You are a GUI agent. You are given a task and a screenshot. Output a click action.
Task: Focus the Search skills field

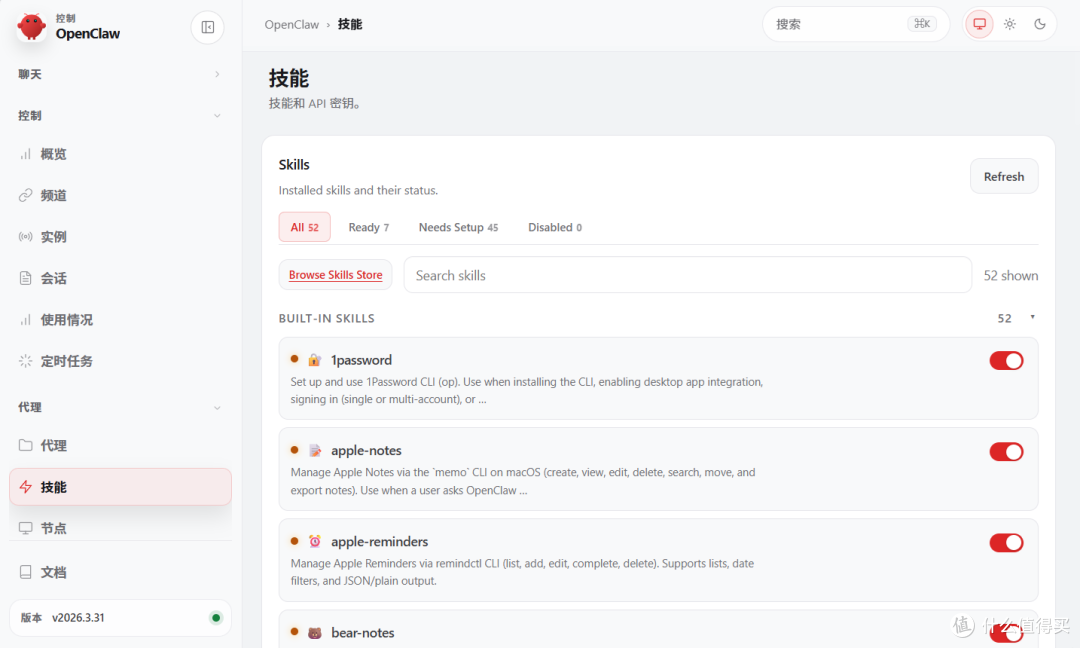click(x=687, y=275)
